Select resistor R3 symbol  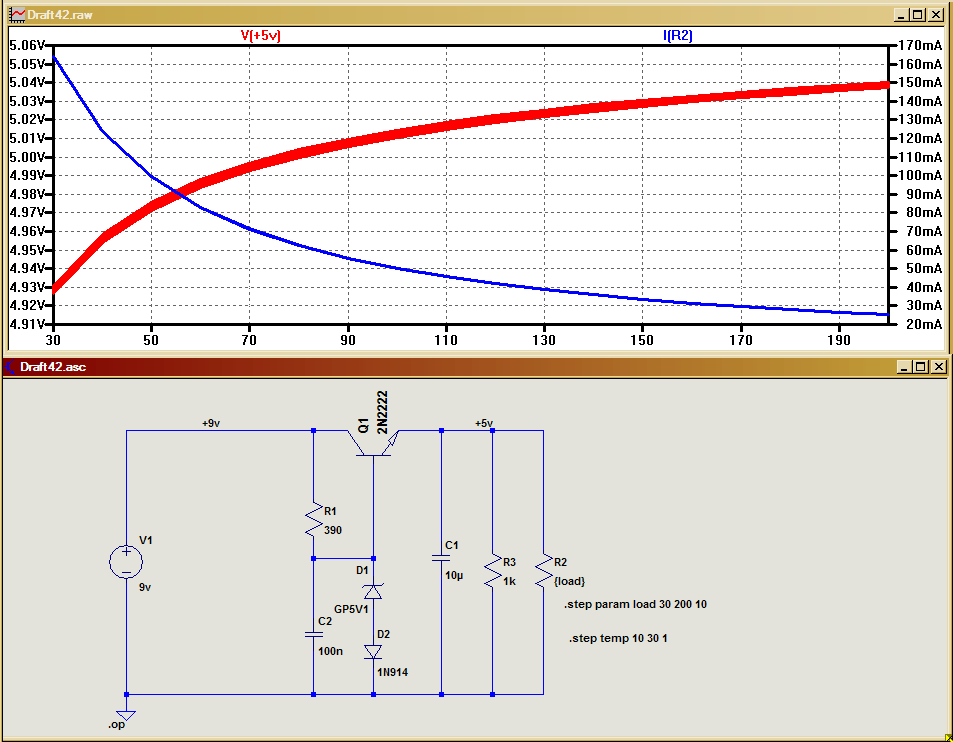pyautogui.click(x=493, y=570)
